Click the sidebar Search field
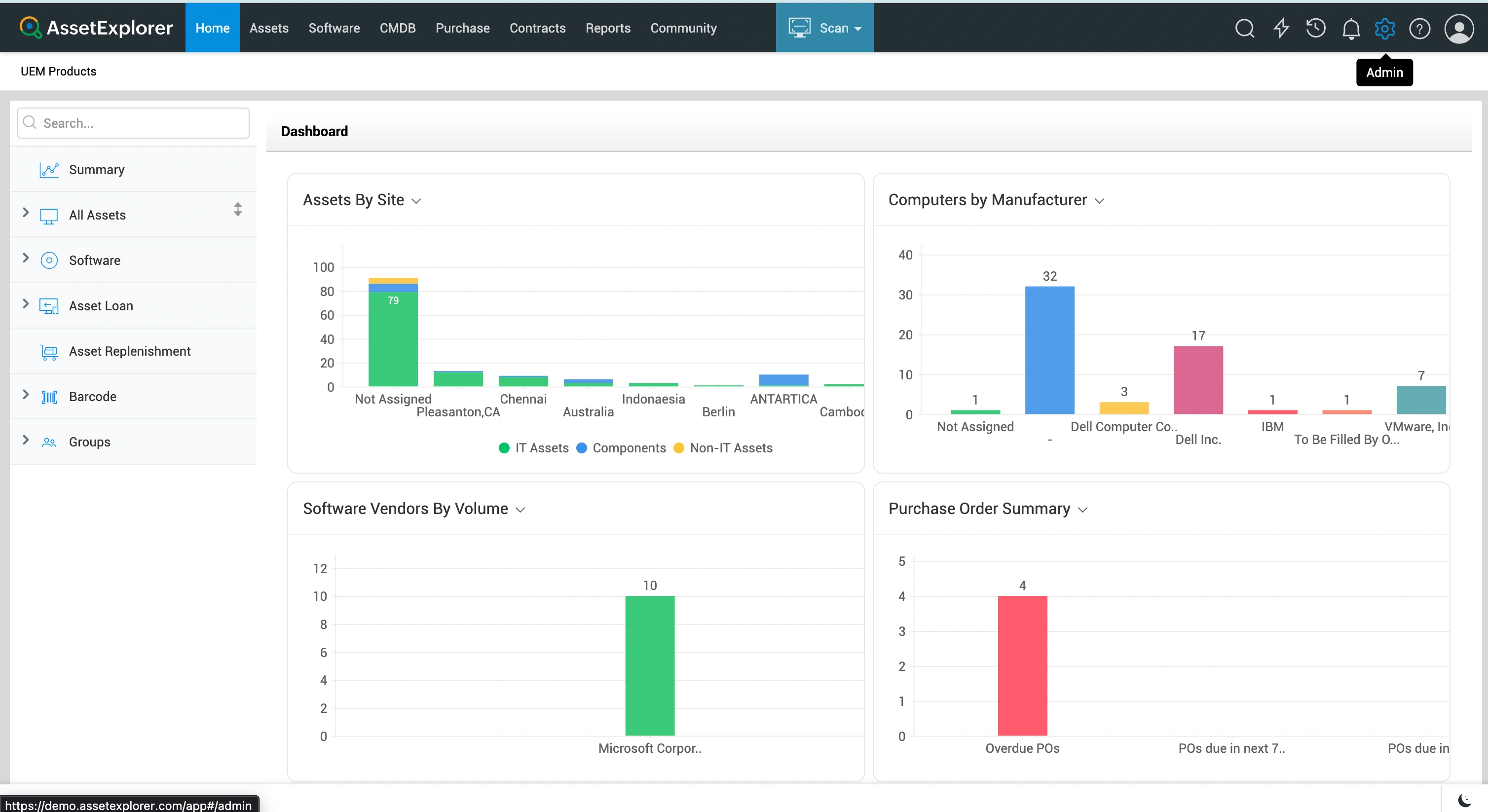Viewport: 1488px width, 812px height. (133, 123)
